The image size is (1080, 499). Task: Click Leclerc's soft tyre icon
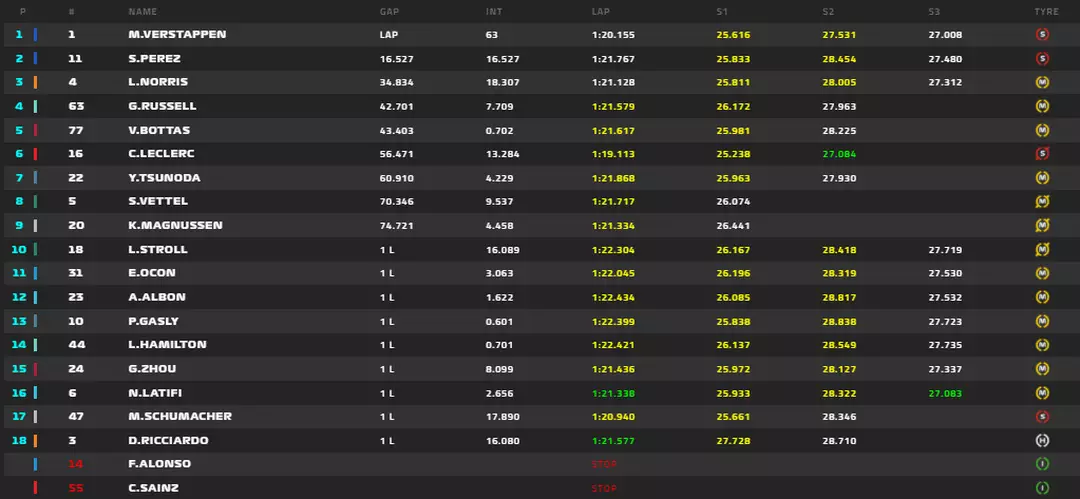click(x=1043, y=154)
